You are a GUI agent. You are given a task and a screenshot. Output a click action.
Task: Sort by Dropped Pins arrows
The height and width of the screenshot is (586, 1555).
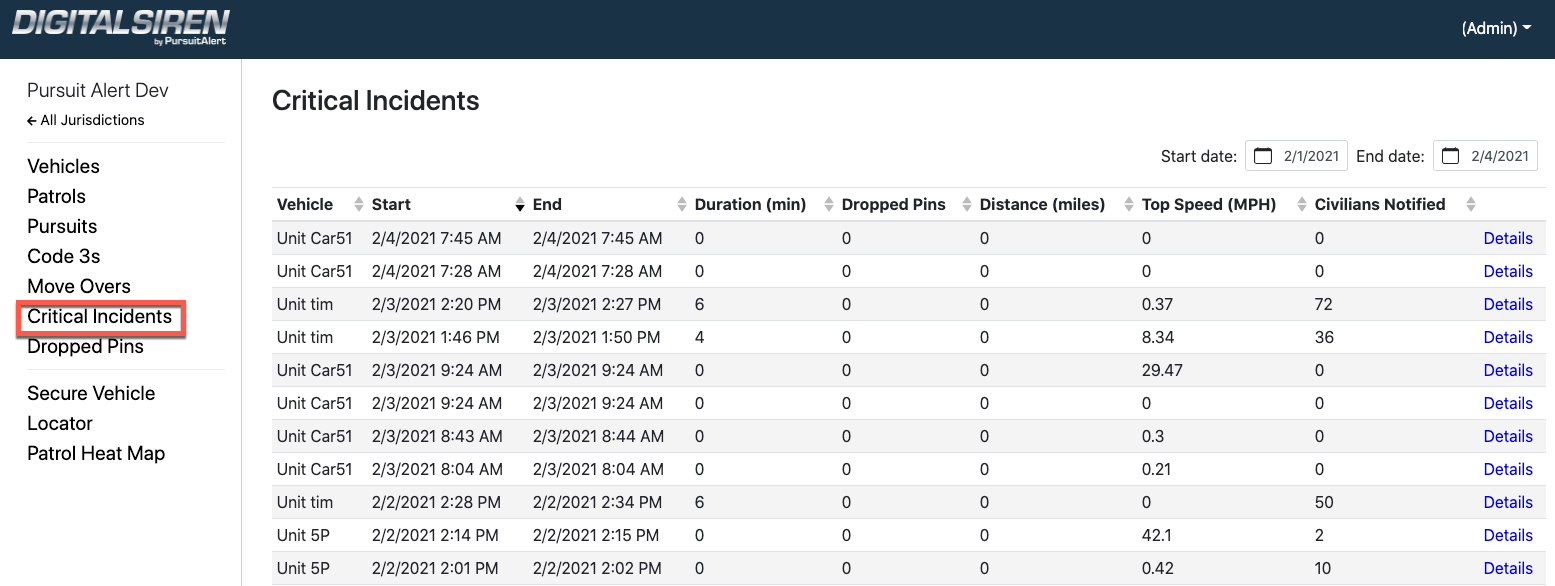(967, 204)
